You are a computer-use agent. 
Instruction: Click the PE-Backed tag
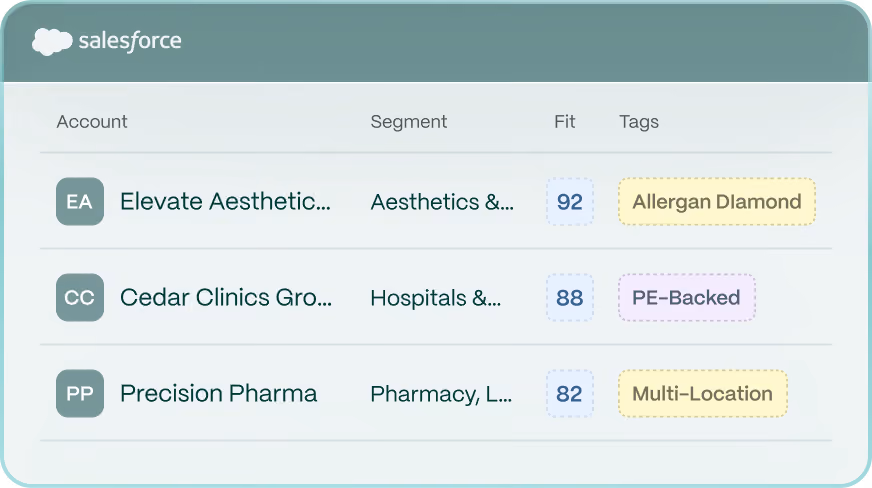pos(687,297)
